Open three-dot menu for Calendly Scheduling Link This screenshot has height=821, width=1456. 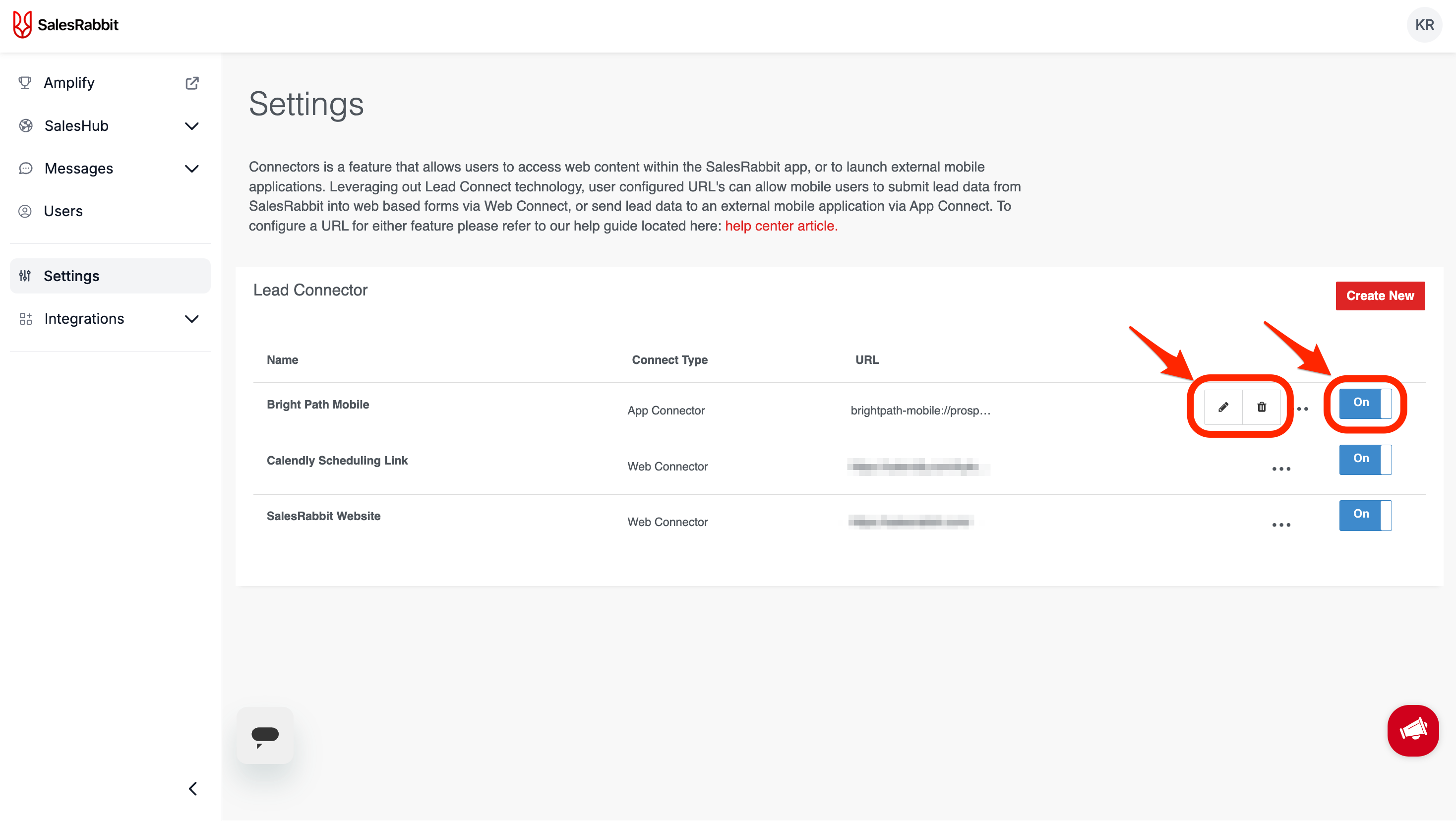[1281, 469]
